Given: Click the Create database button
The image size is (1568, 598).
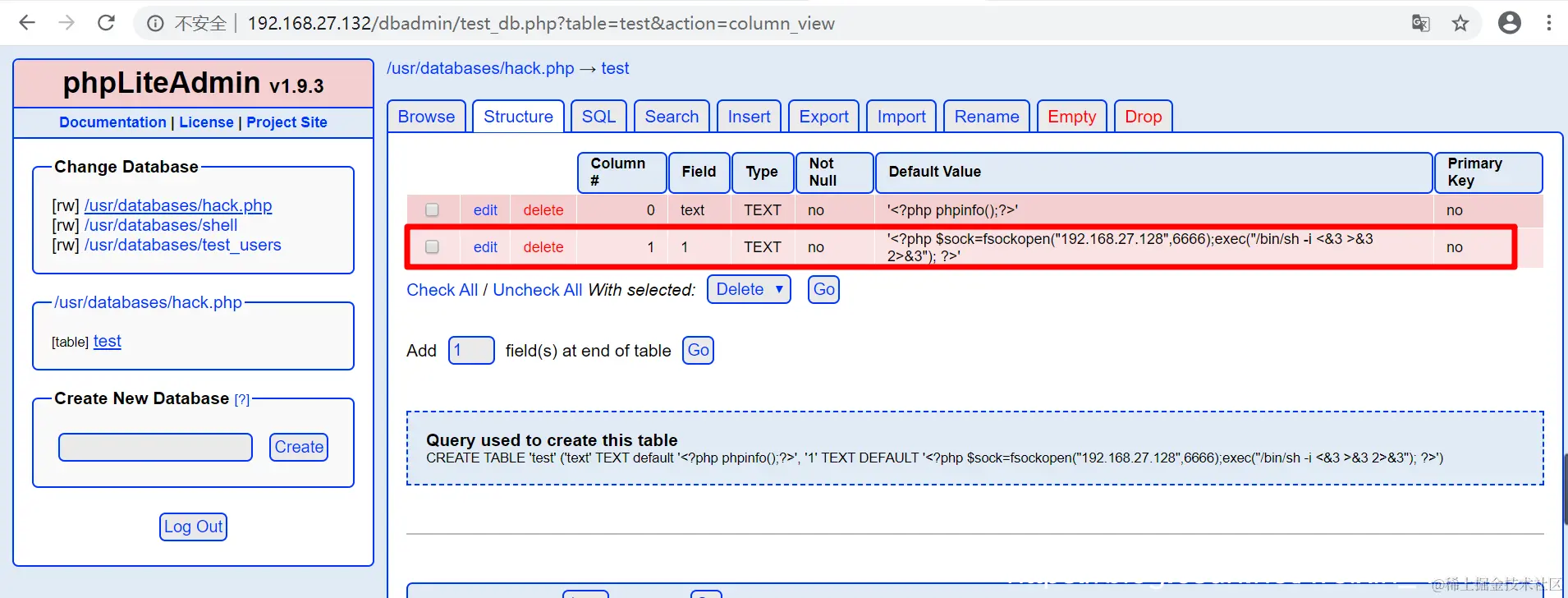Looking at the screenshot, I should 299,447.
